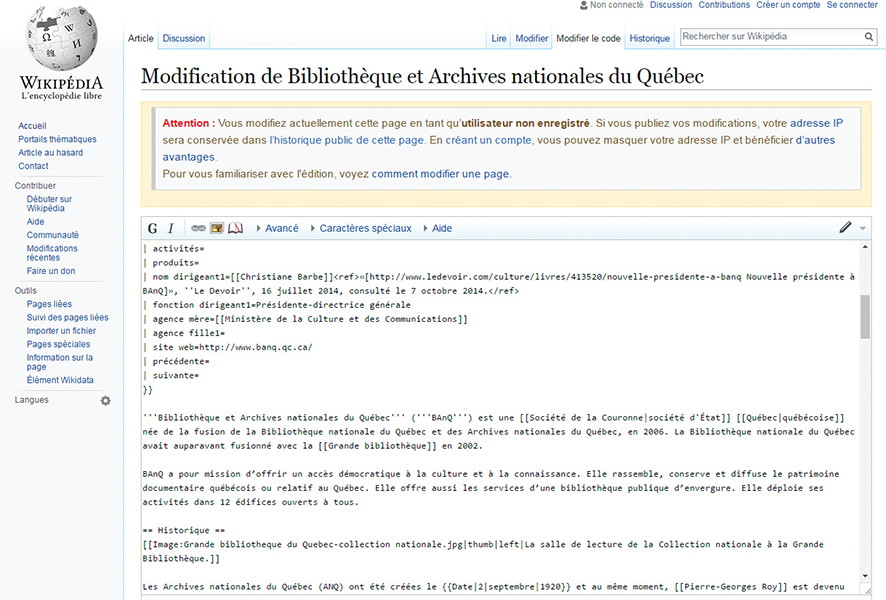Open the Historique tab
Screen dimensions: 886x600
[x=650, y=38]
